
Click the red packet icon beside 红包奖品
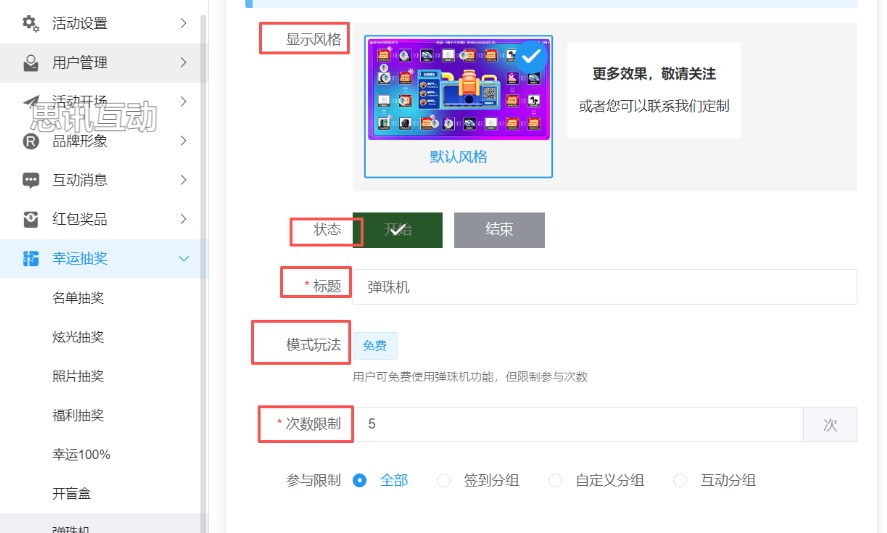point(31,219)
